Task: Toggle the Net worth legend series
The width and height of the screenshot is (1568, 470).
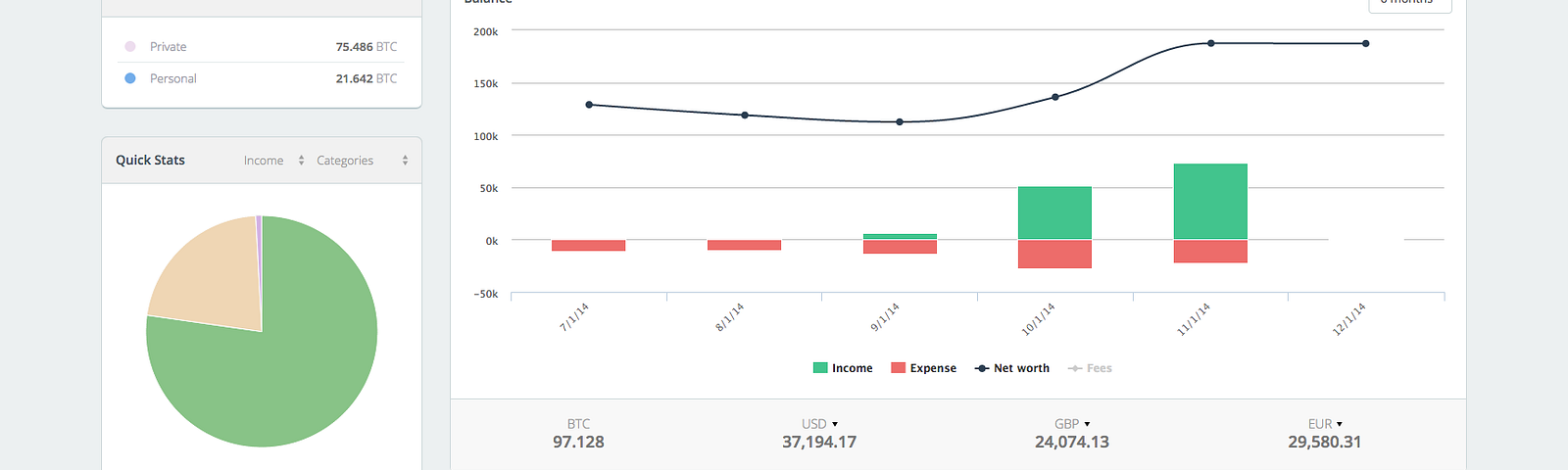Action: pos(1012,368)
